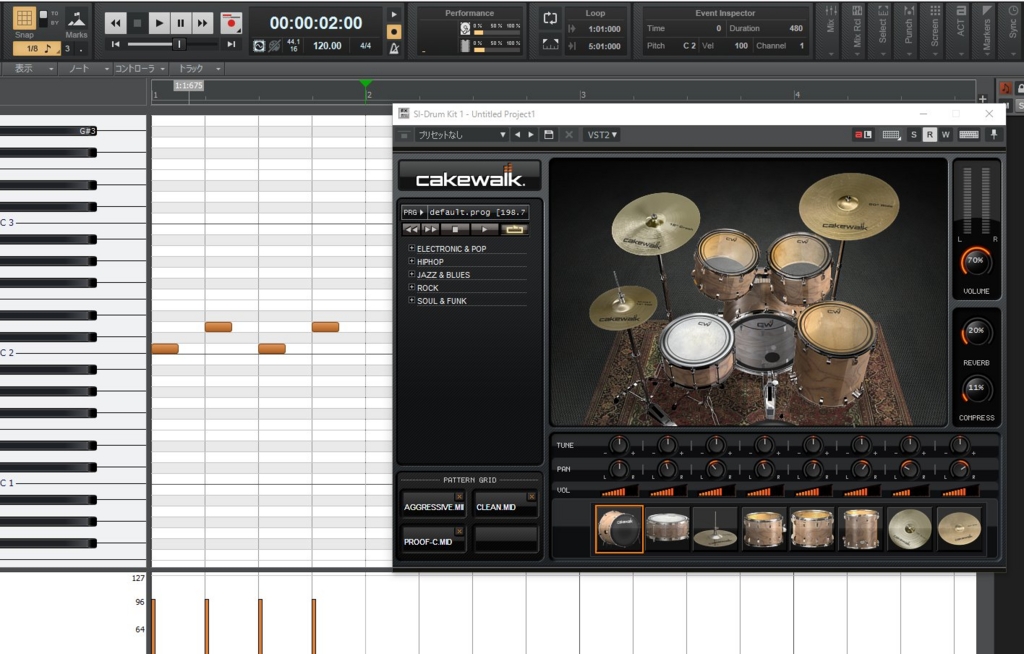Toggle the audio engine button

point(259,46)
